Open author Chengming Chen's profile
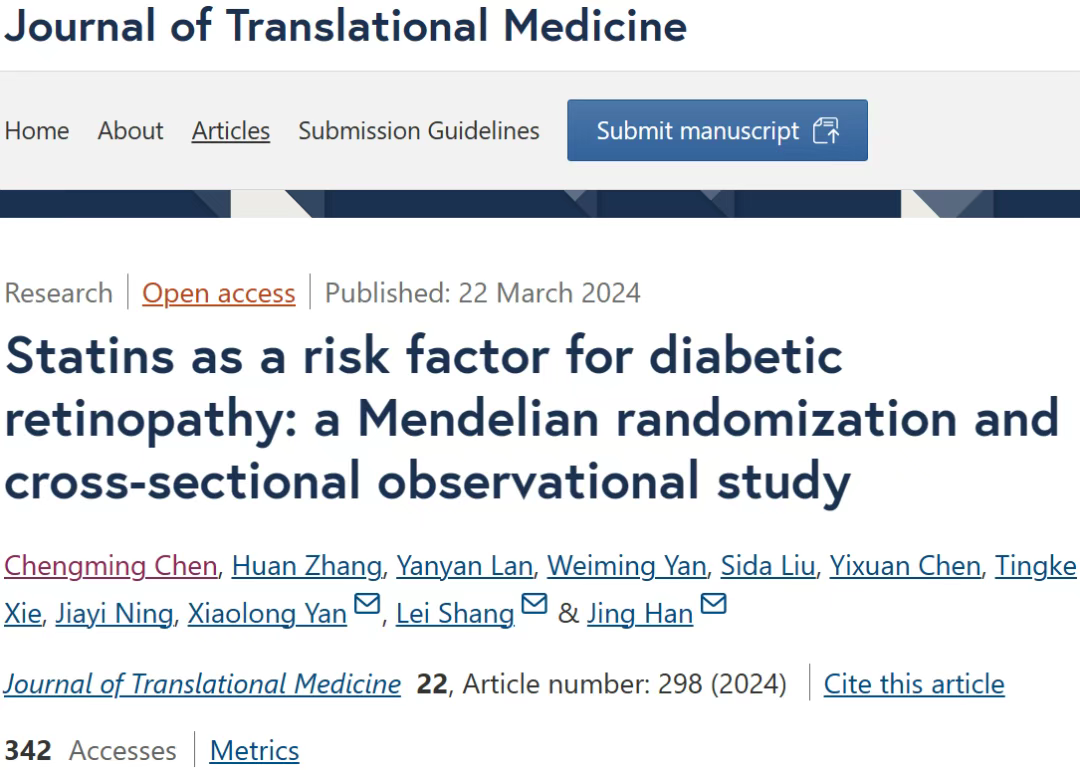The height and width of the screenshot is (770, 1080). coord(110,566)
